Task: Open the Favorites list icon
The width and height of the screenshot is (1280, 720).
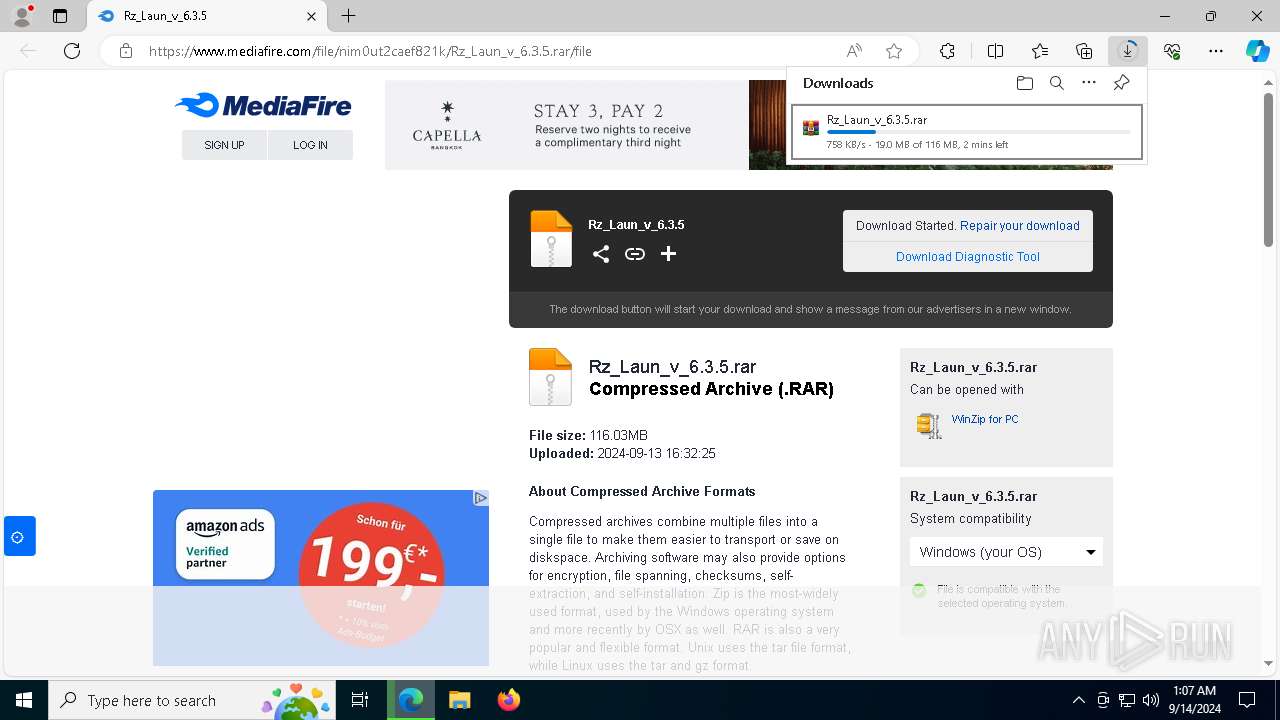Action: (1040, 51)
